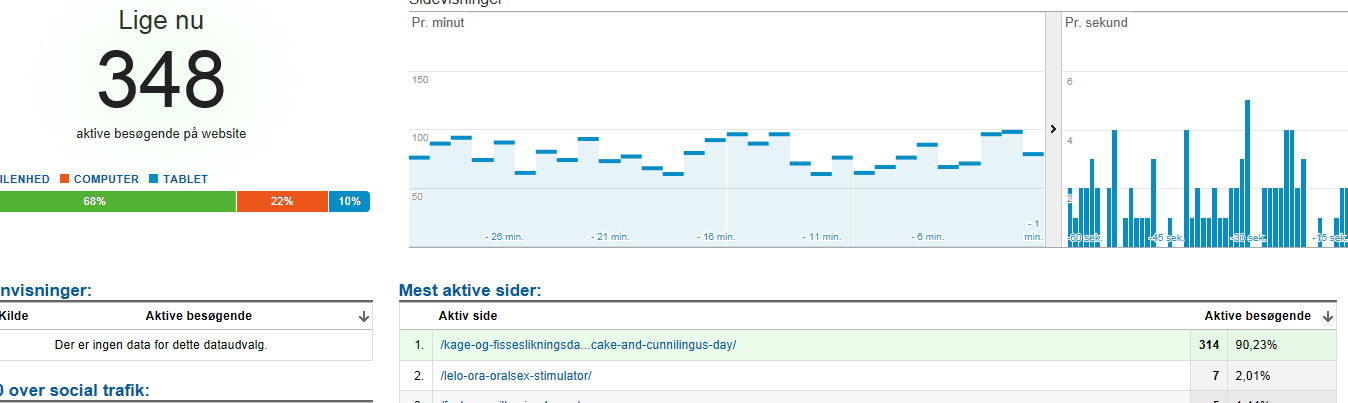Click the 'Der er ingen data' message

click(x=161, y=345)
